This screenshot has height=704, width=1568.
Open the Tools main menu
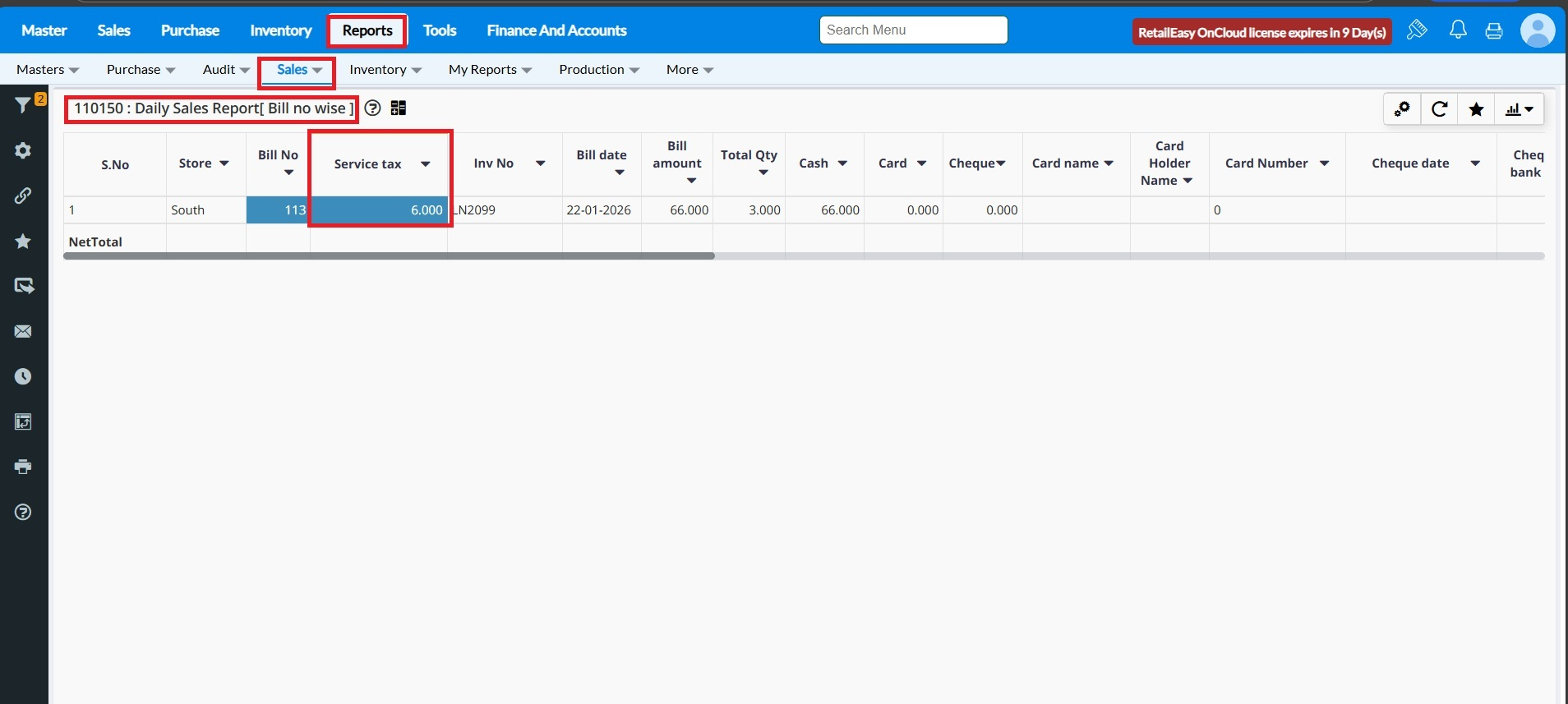(440, 30)
